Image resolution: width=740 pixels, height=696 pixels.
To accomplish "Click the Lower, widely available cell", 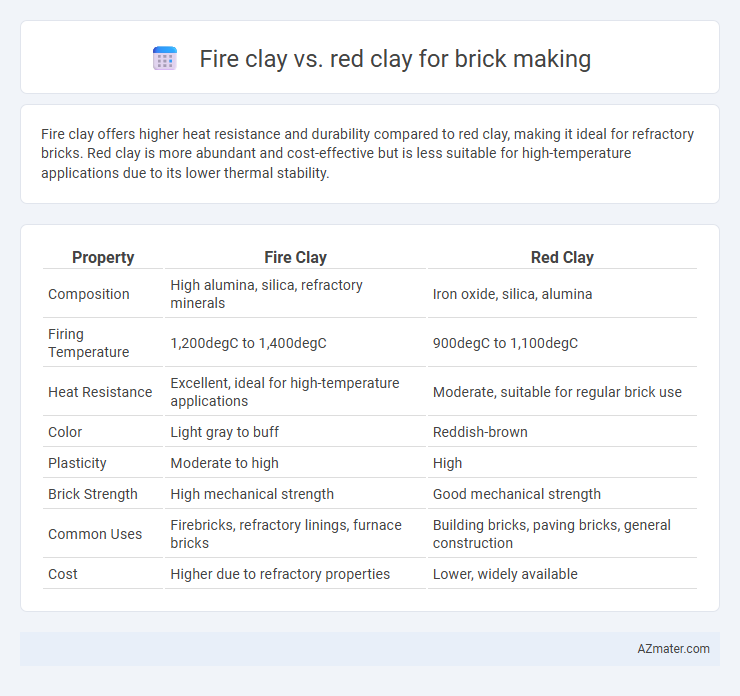I will point(505,574).
